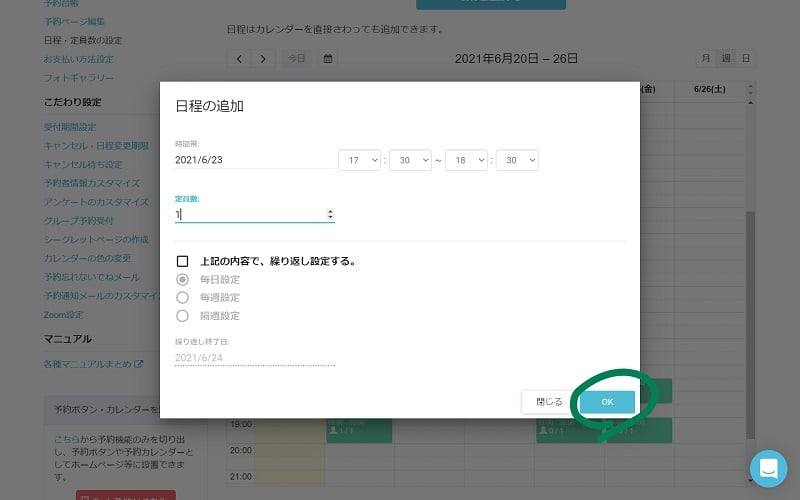Screen dimensions: 800x500
Task: Click the 6/26(土) column header
Action: 710,89
